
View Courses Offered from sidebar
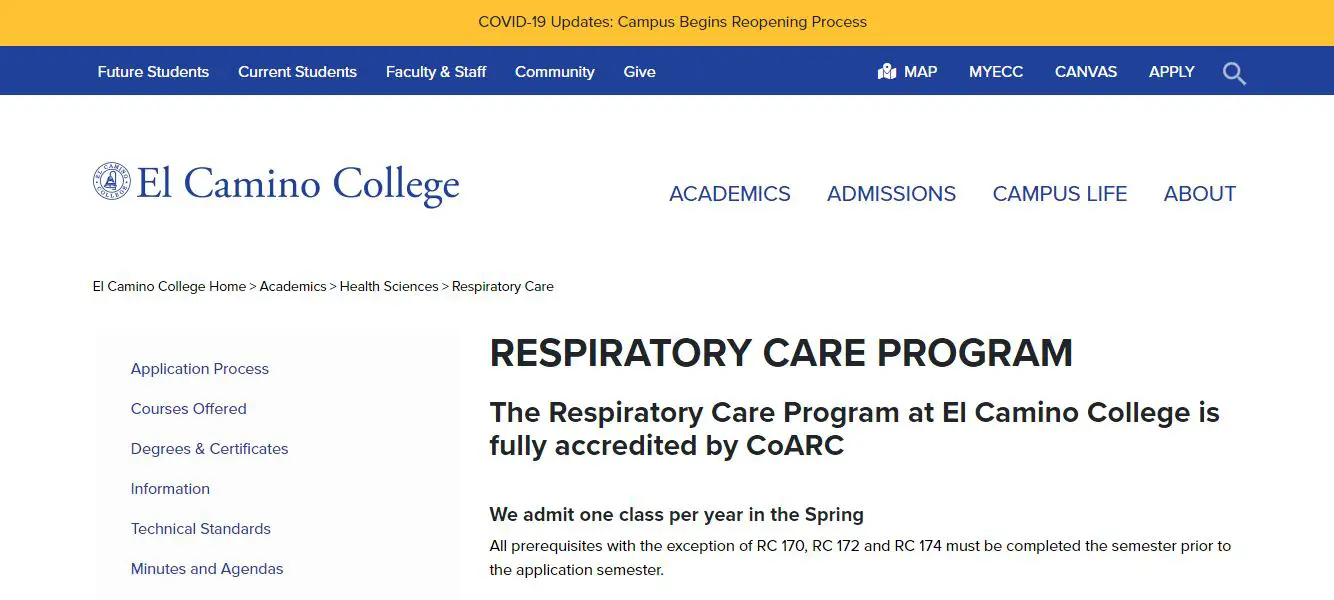pos(188,408)
